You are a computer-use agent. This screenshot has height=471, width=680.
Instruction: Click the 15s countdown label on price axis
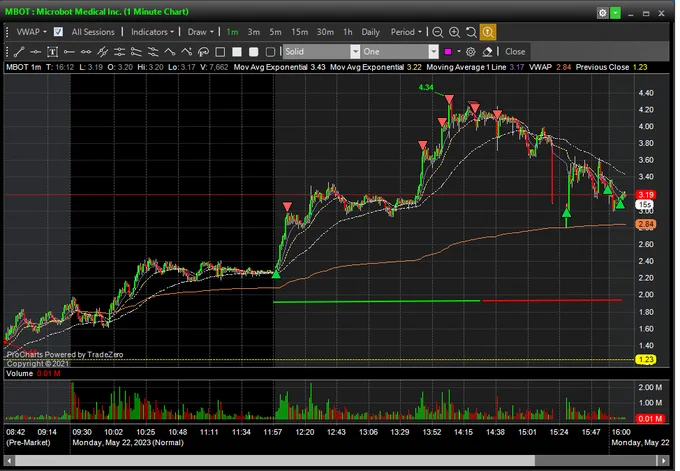(x=645, y=204)
